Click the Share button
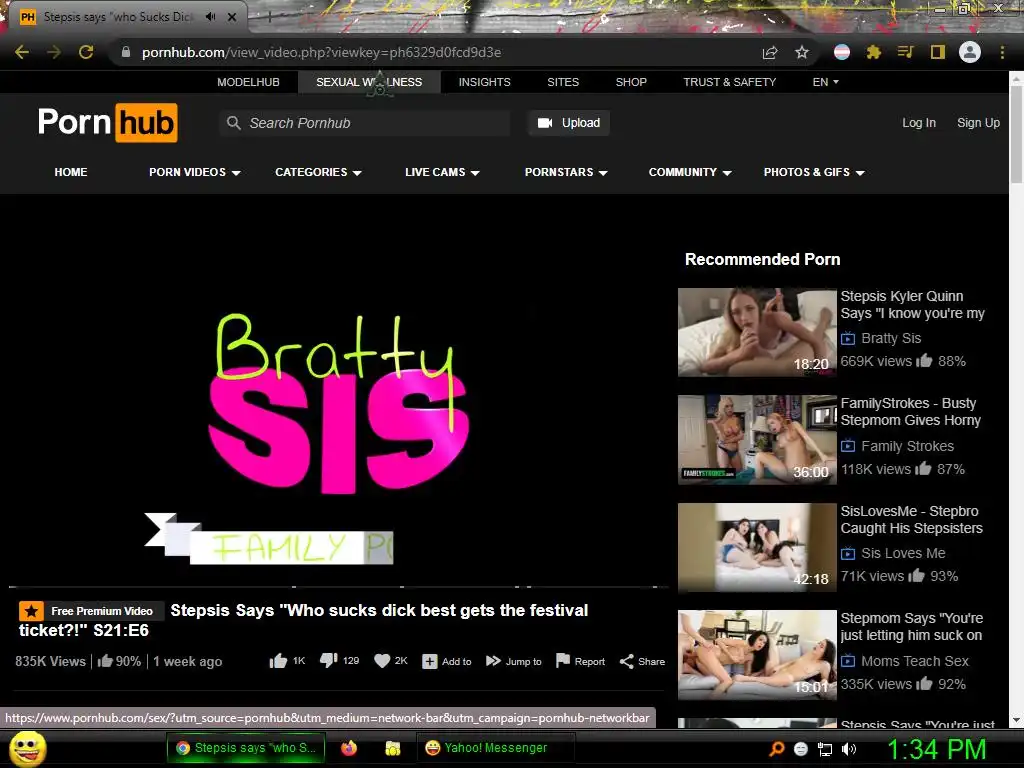 point(642,662)
